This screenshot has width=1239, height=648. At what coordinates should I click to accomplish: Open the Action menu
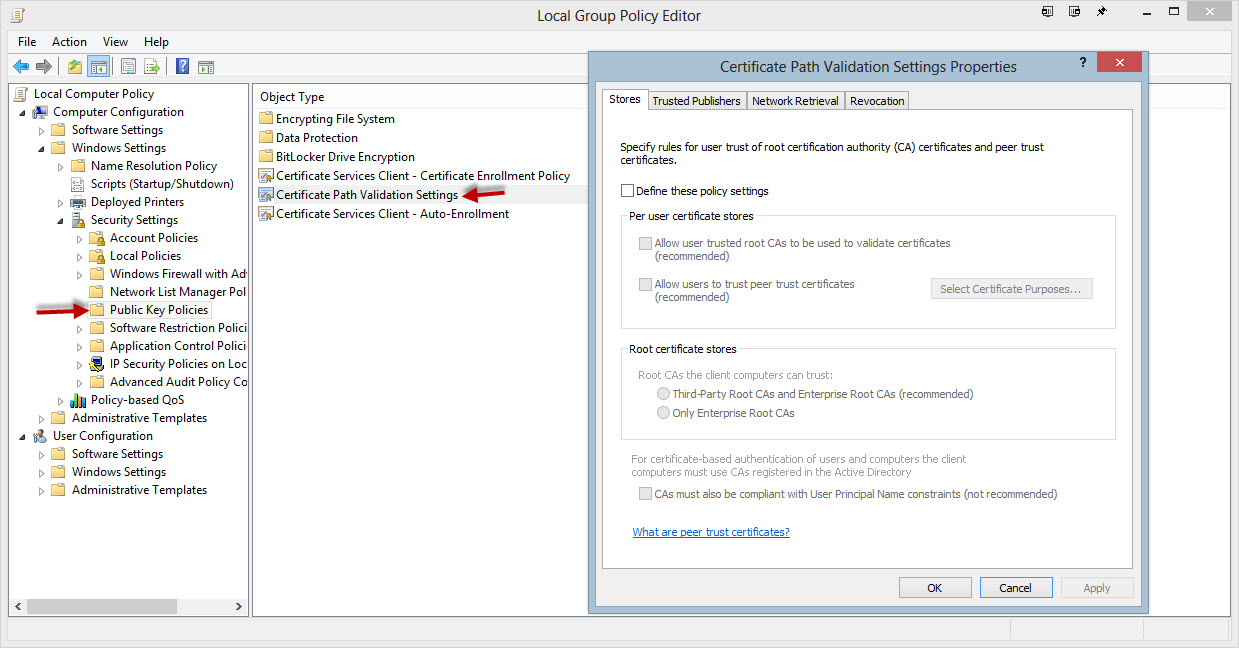point(69,42)
